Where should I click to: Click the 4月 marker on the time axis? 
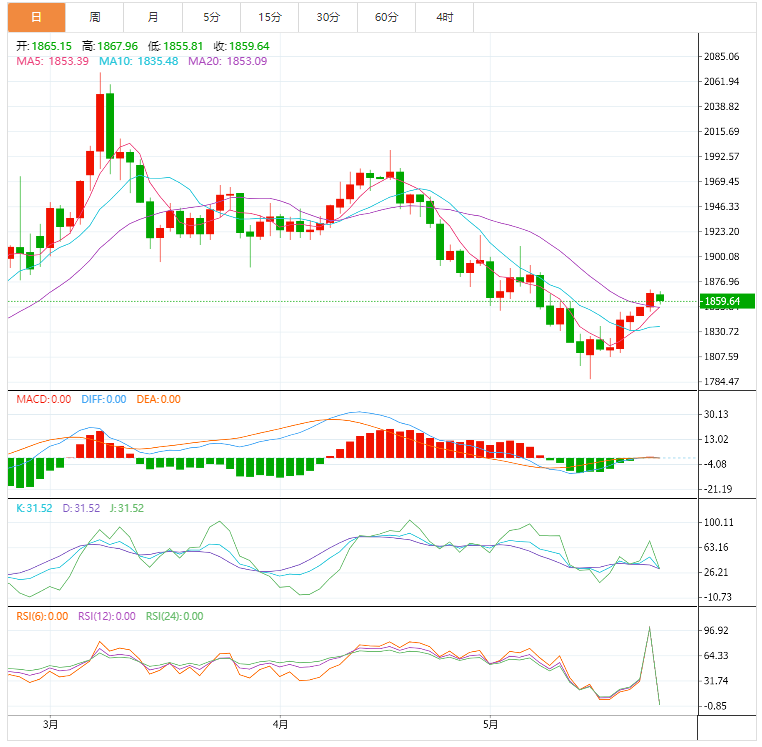(x=280, y=724)
